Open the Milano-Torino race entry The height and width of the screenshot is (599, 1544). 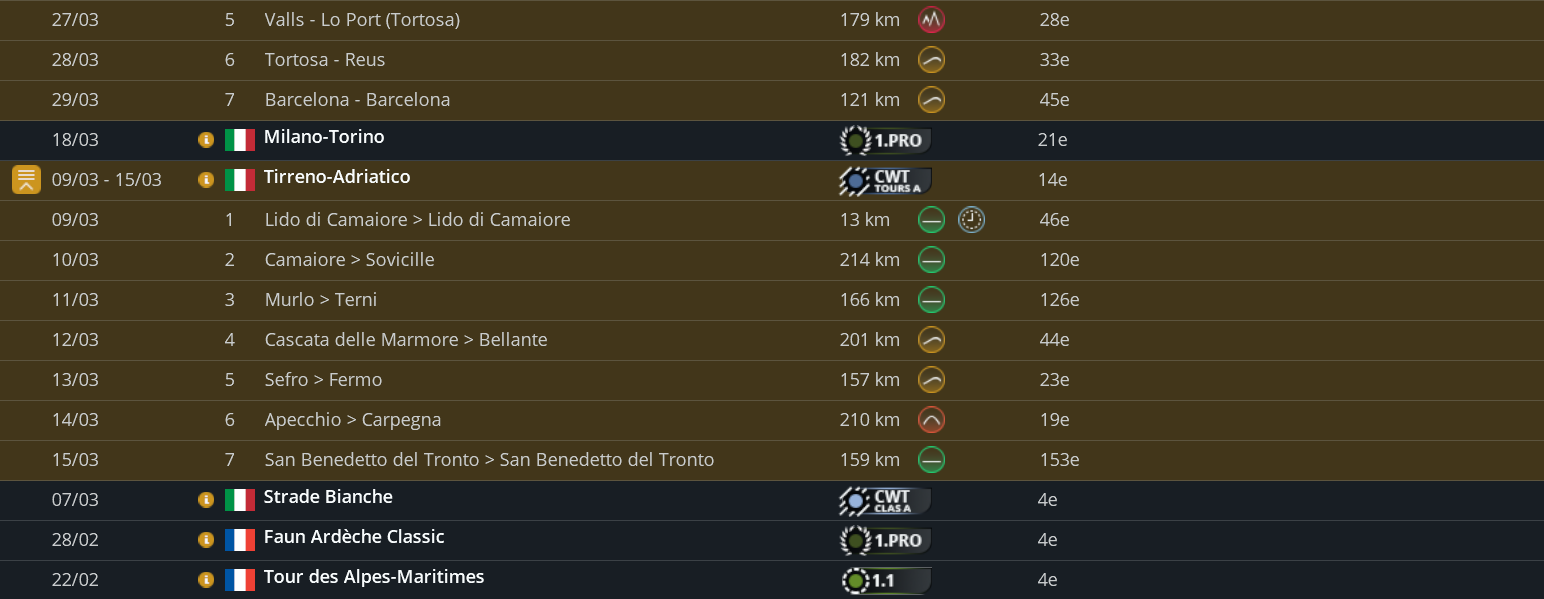324,137
